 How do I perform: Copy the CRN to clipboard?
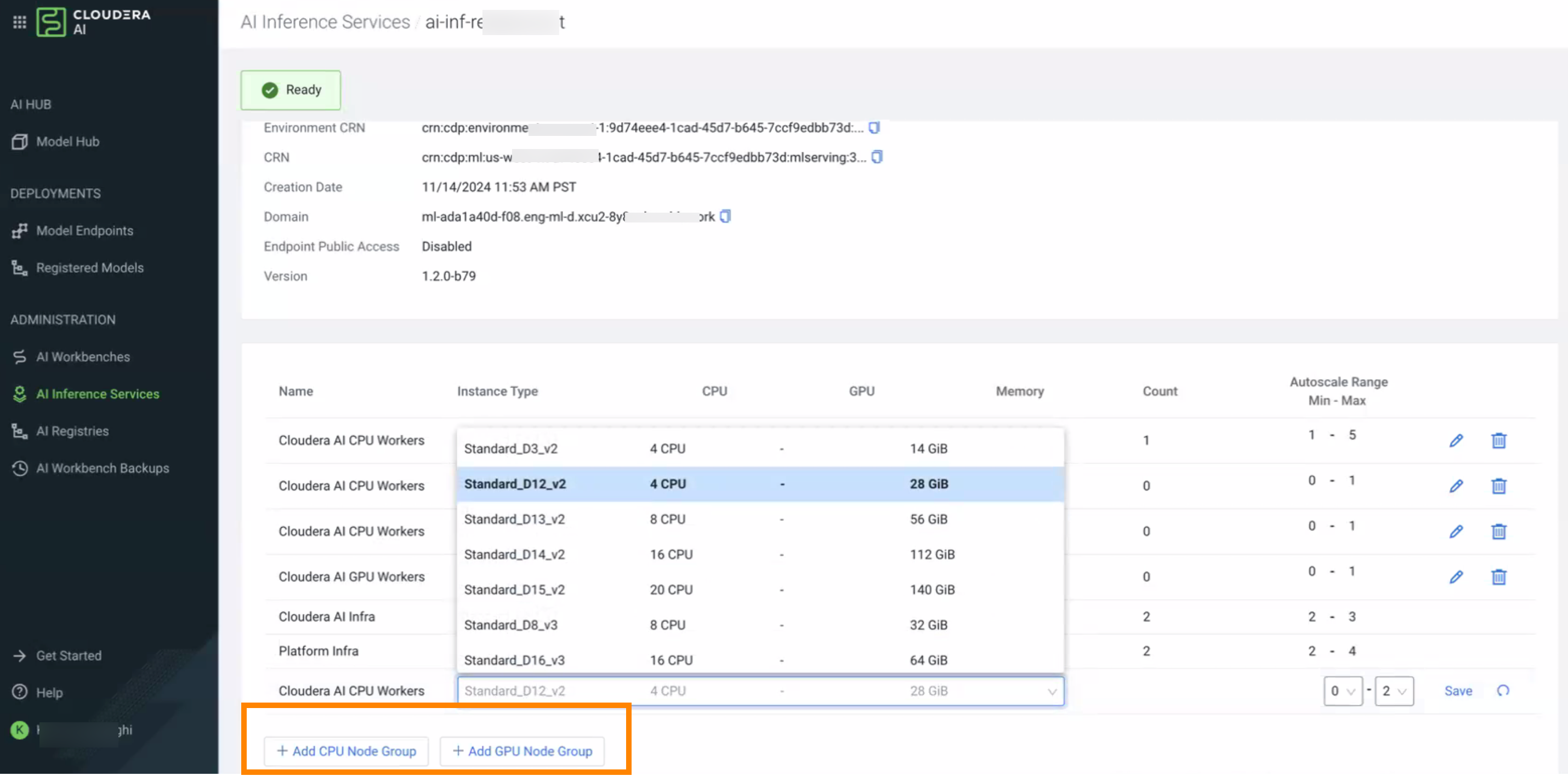coord(877,157)
